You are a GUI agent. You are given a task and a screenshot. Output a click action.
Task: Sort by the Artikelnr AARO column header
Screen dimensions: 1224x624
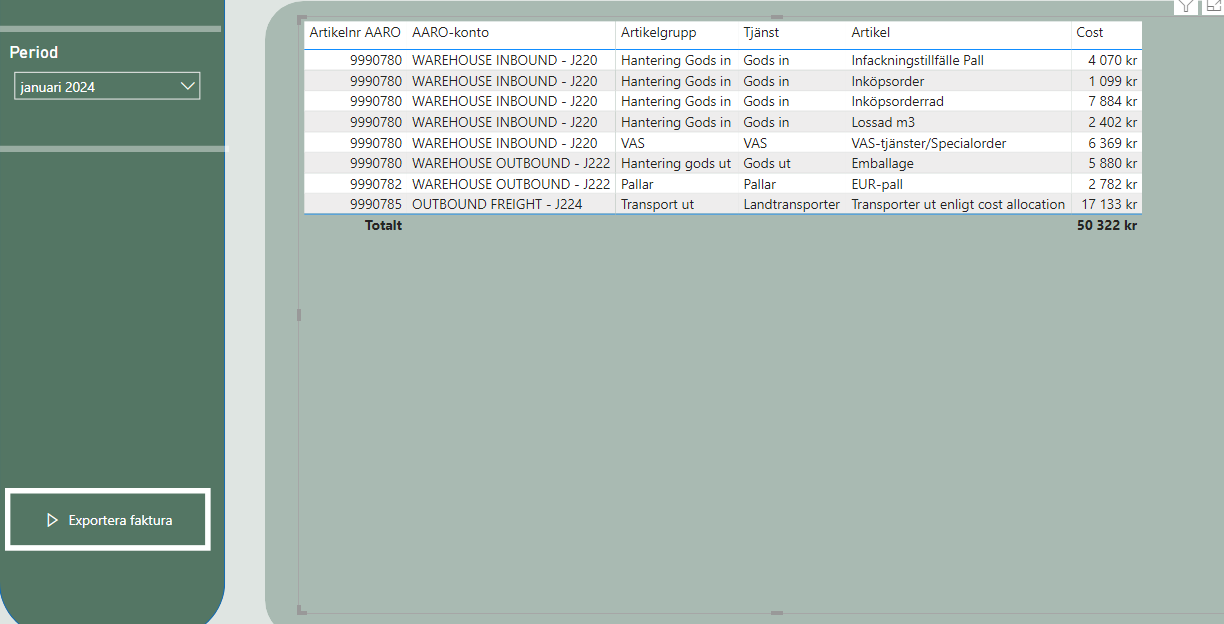pyautogui.click(x=355, y=33)
